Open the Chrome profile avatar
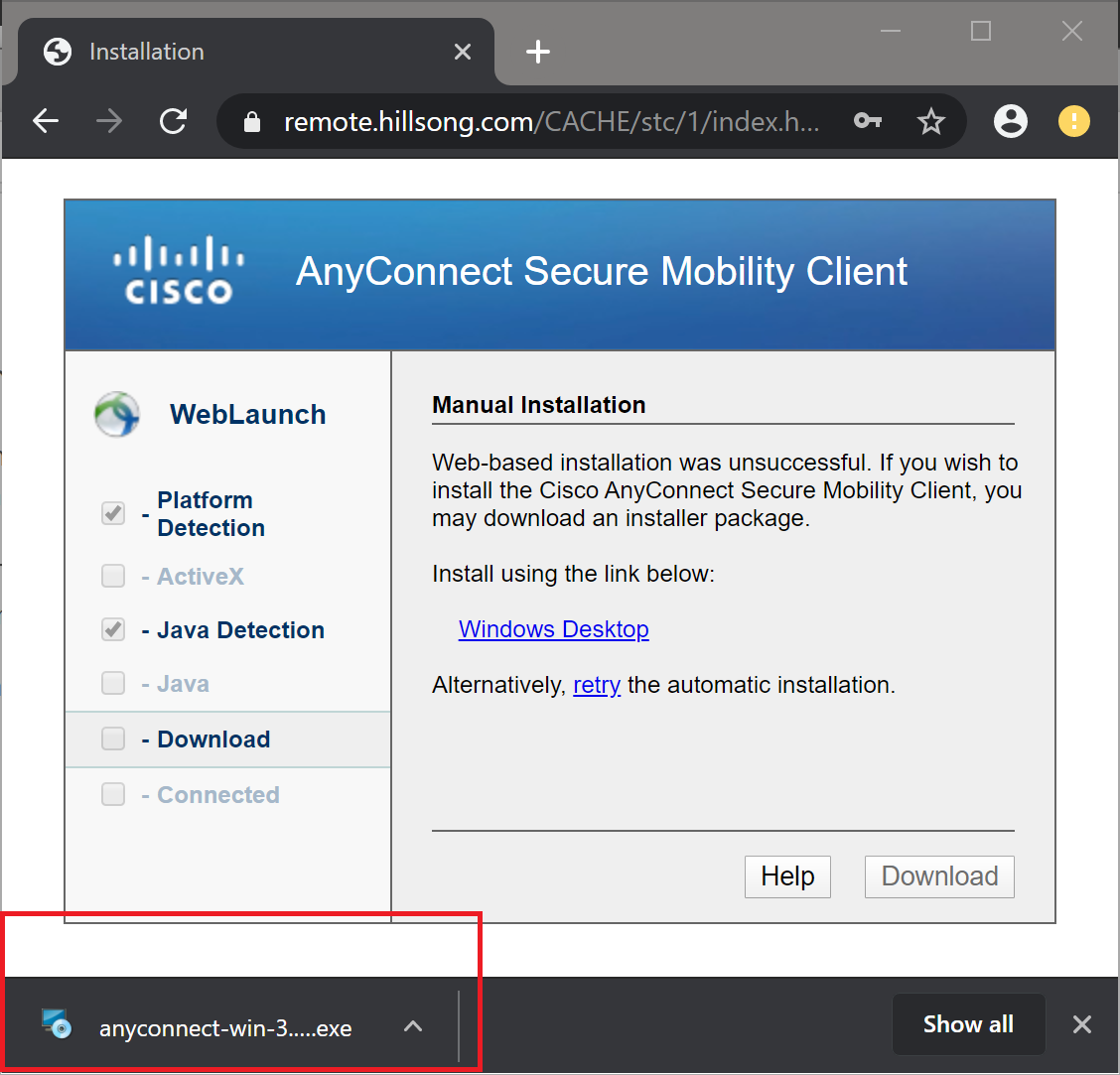Screen dimensions: 1120x1075 tap(1010, 121)
